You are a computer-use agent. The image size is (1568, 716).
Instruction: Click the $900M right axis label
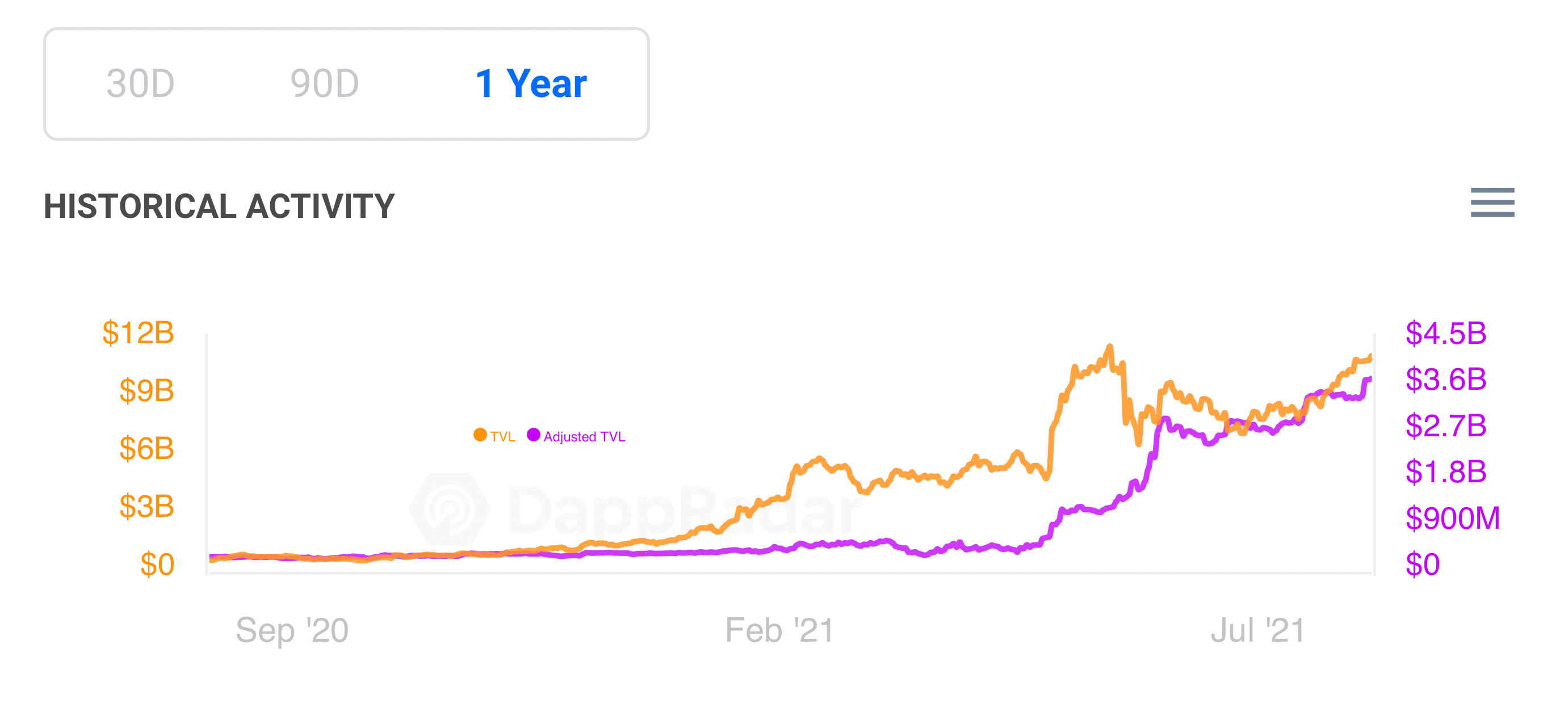pos(1452,519)
